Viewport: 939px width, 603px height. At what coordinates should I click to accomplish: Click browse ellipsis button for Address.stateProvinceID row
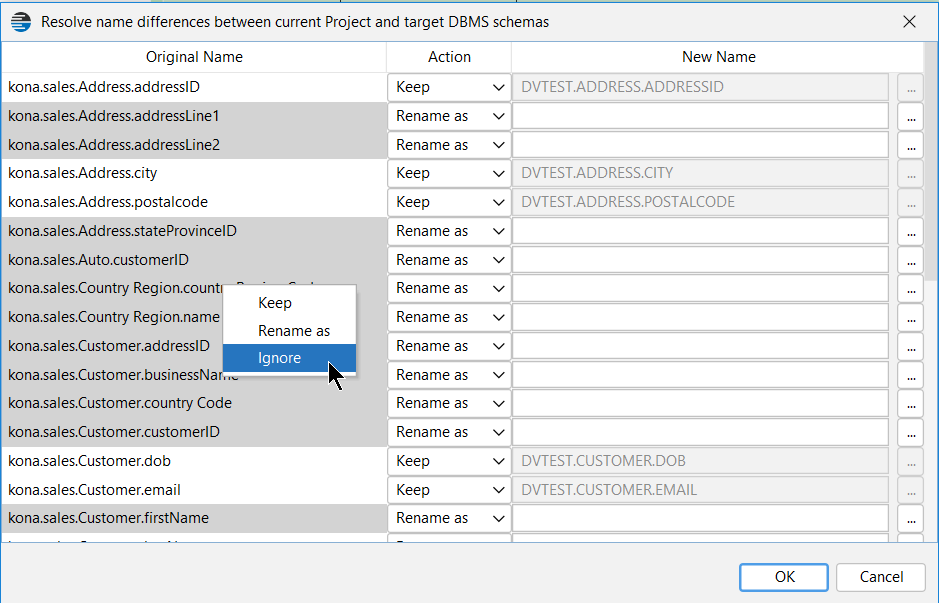pyautogui.click(x=911, y=231)
